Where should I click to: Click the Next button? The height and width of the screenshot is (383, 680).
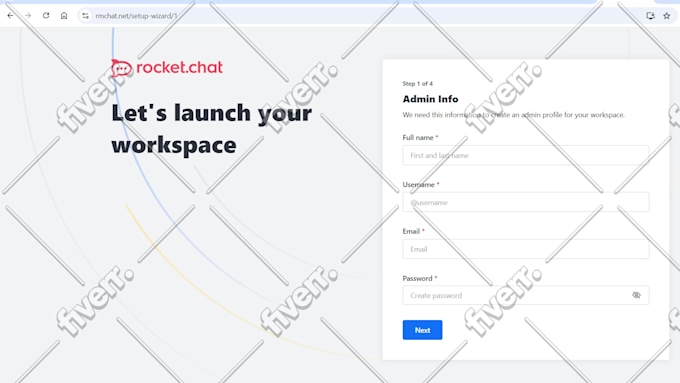tap(422, 330)
